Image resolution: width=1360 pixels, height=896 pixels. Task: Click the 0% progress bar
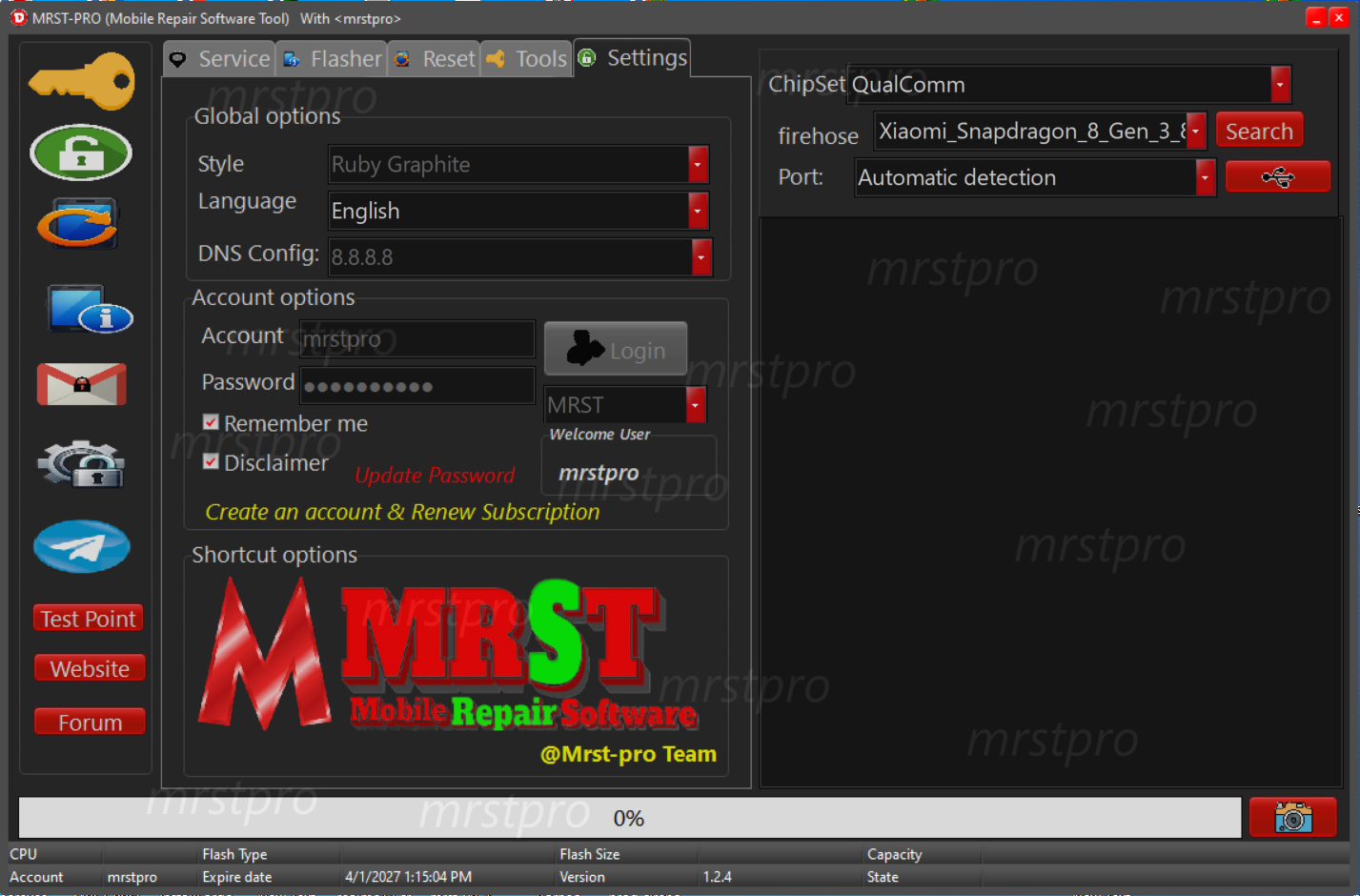point(629,818)
